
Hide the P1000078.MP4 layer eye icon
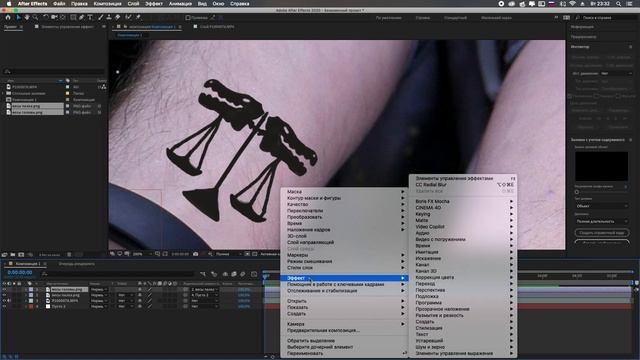coord(4,301)
